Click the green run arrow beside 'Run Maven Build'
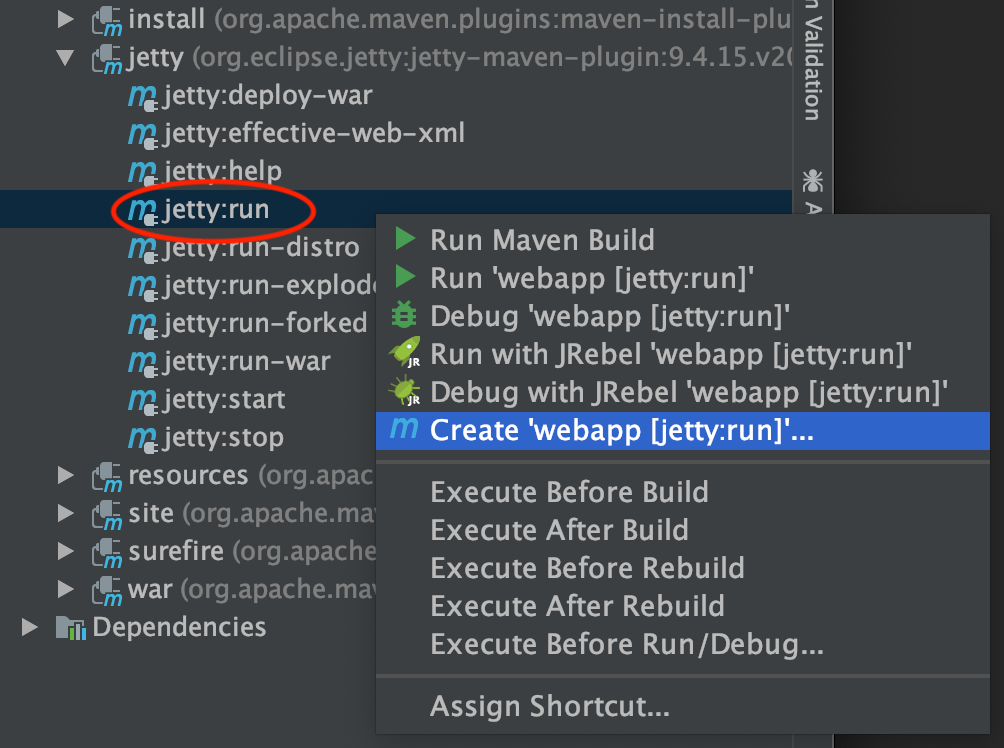This screenshot has height=748, width=1004. pyautogui.click(x=404, y=240)
